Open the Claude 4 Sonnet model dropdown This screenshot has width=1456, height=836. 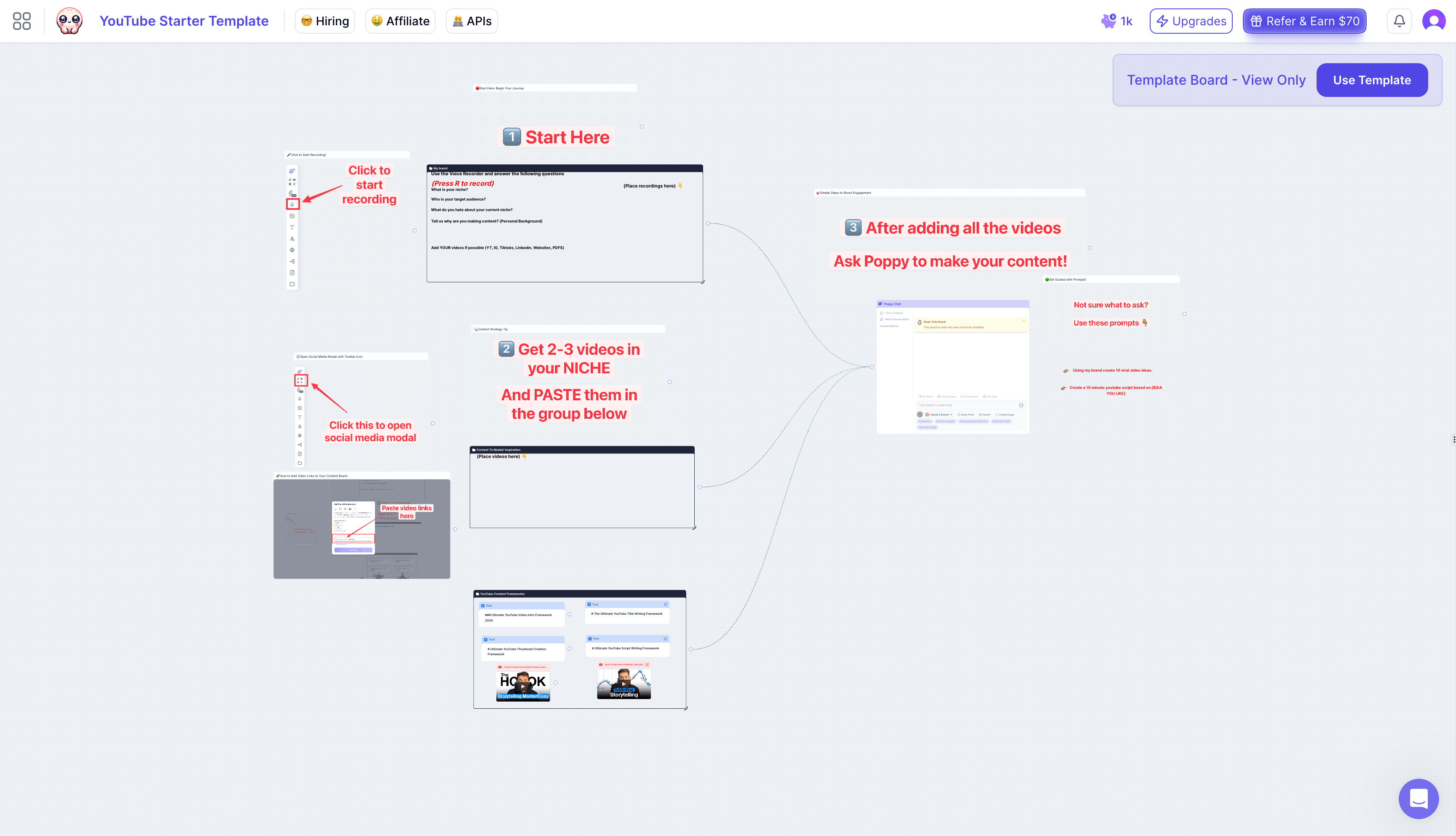pyautogui.click(x=939, y=415)
